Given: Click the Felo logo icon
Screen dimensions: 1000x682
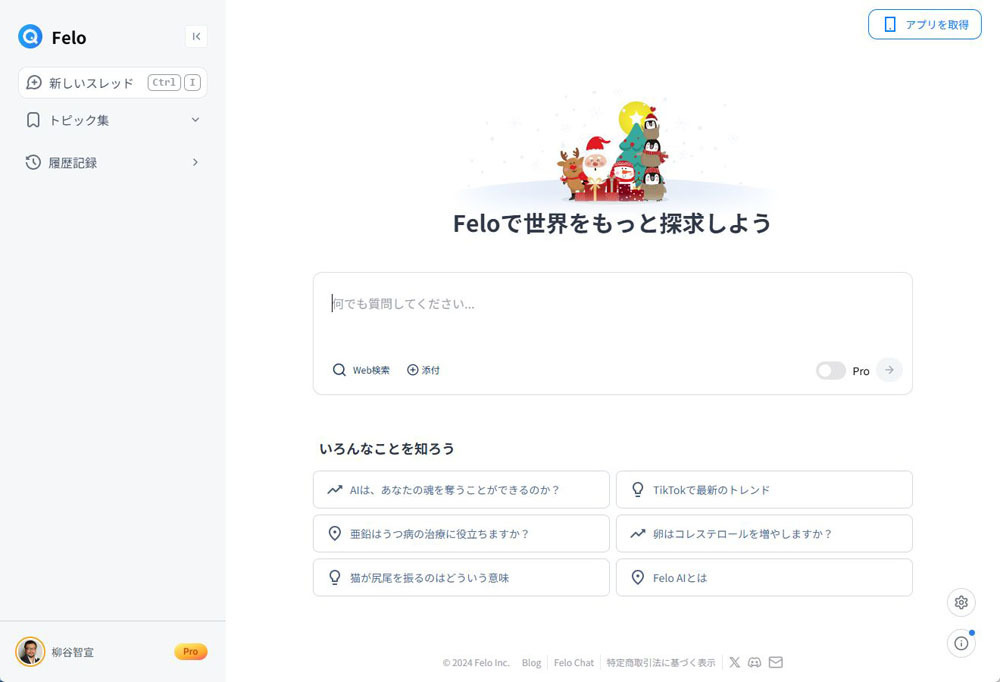Looking at the screenshot, I should (30, 37).
